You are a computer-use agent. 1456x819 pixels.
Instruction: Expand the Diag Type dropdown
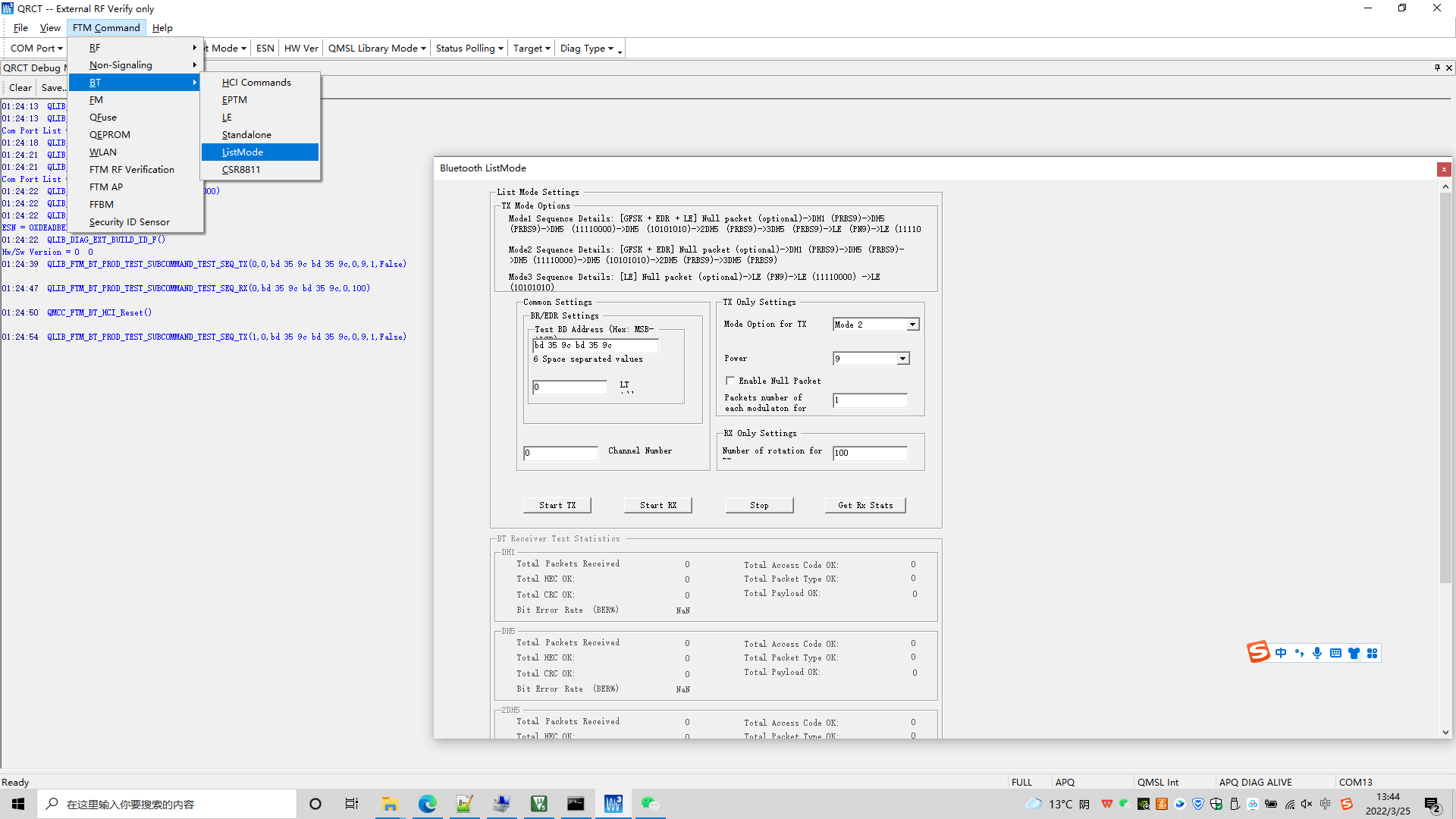click(x=586, y=49)
